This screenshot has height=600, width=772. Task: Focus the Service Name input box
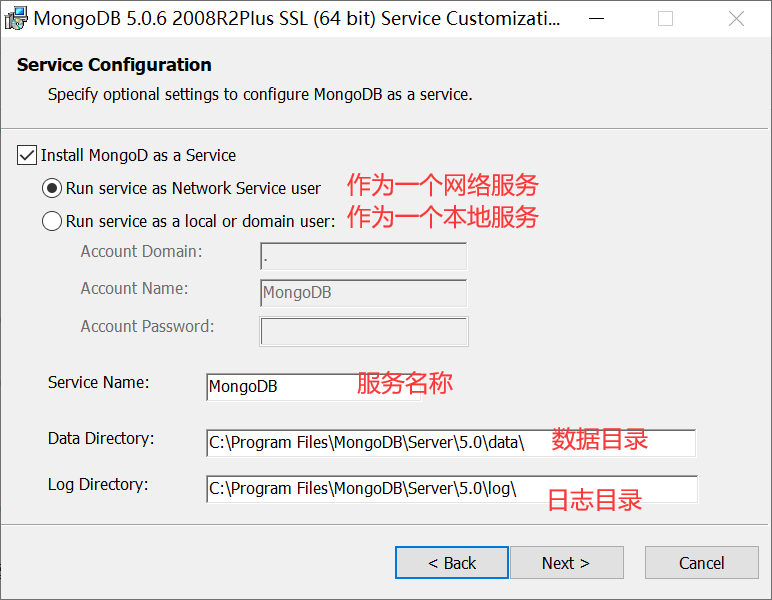tap(314, 387)
